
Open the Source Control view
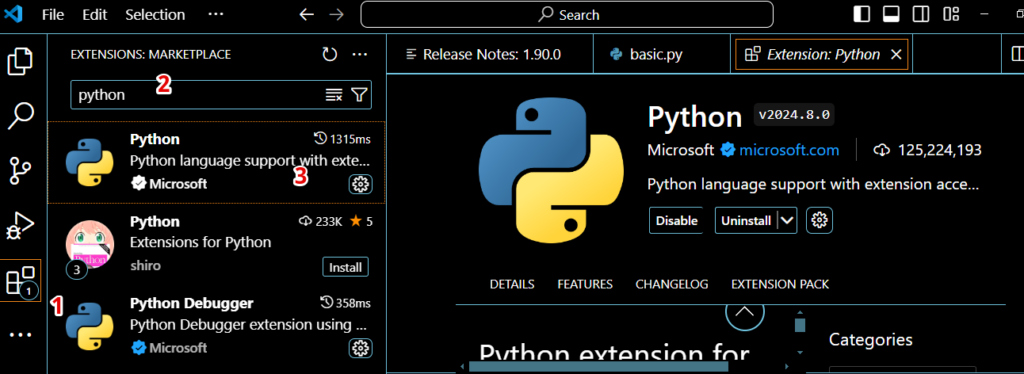(20, 171)
